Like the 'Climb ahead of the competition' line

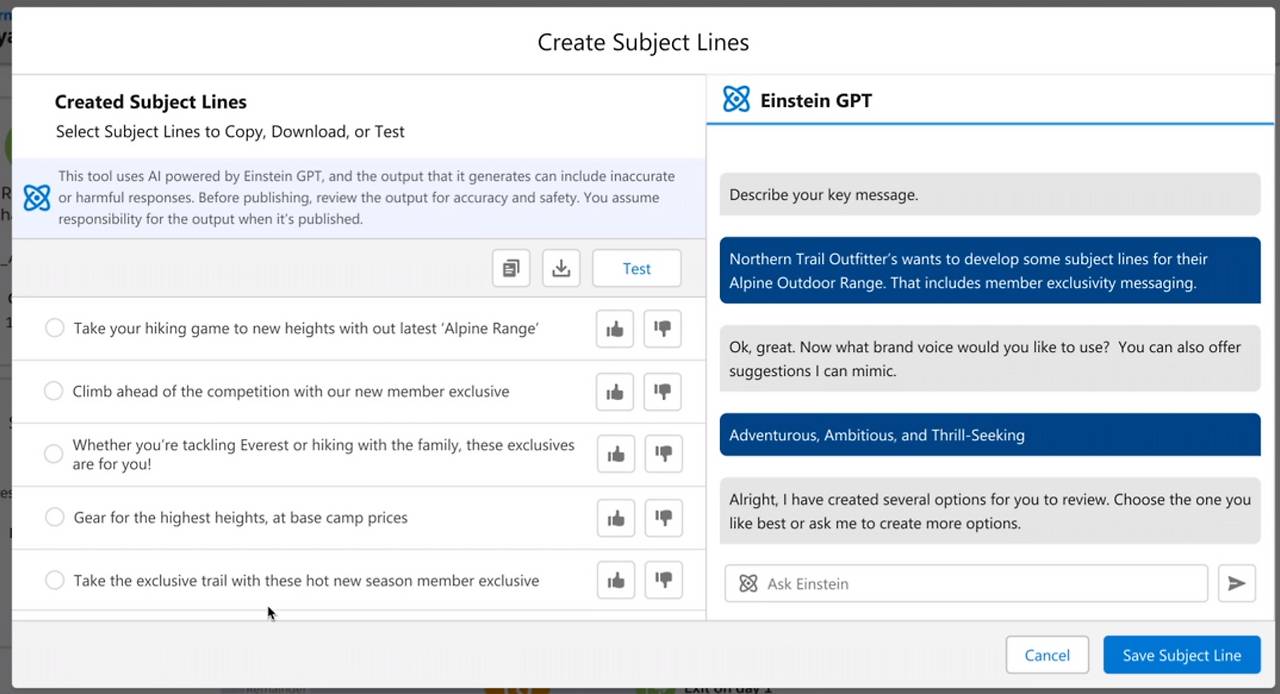tap(615, 392)
